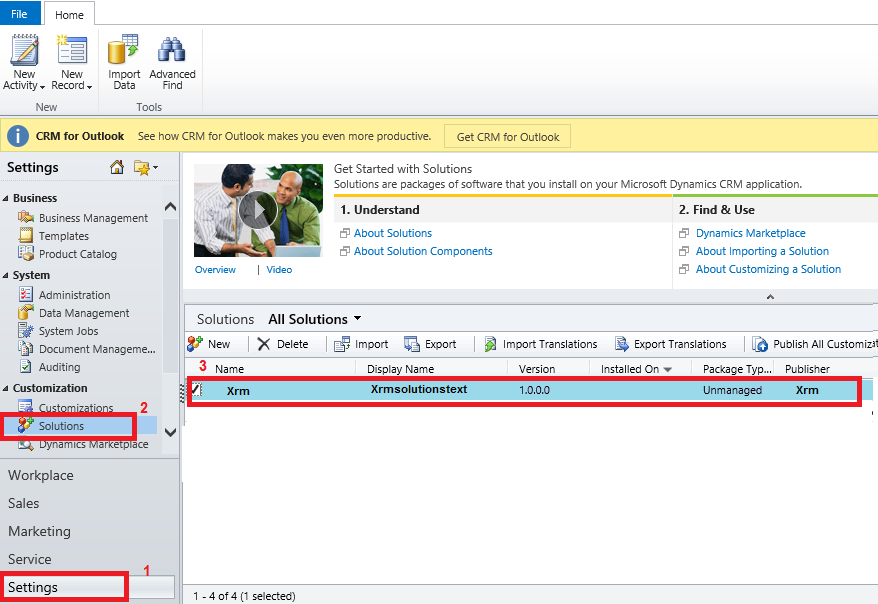
Task: Open the Installed On column sort dropdown
Action: click(x=667, y=369)
